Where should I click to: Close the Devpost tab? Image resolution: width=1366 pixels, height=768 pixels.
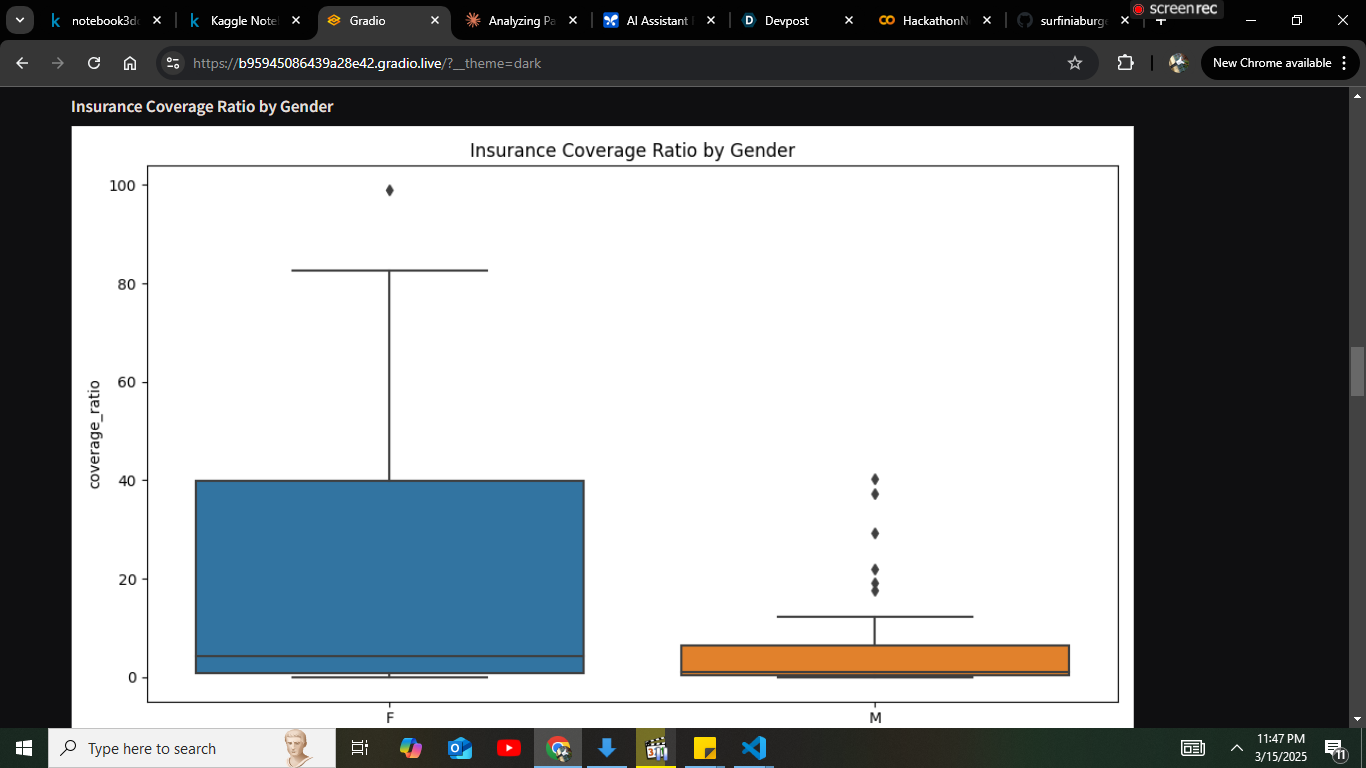pos(849,20)
